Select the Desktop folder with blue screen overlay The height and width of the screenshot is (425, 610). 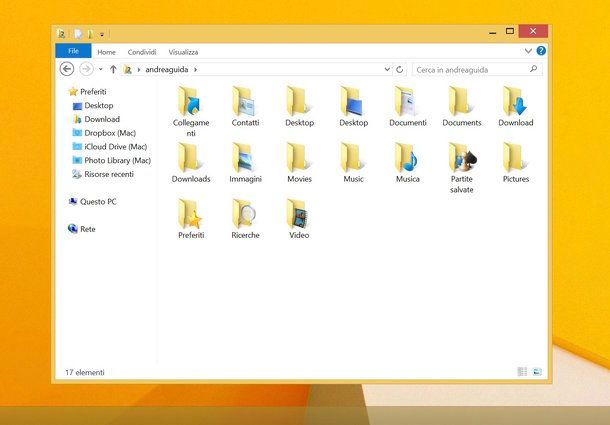[352, 101]
